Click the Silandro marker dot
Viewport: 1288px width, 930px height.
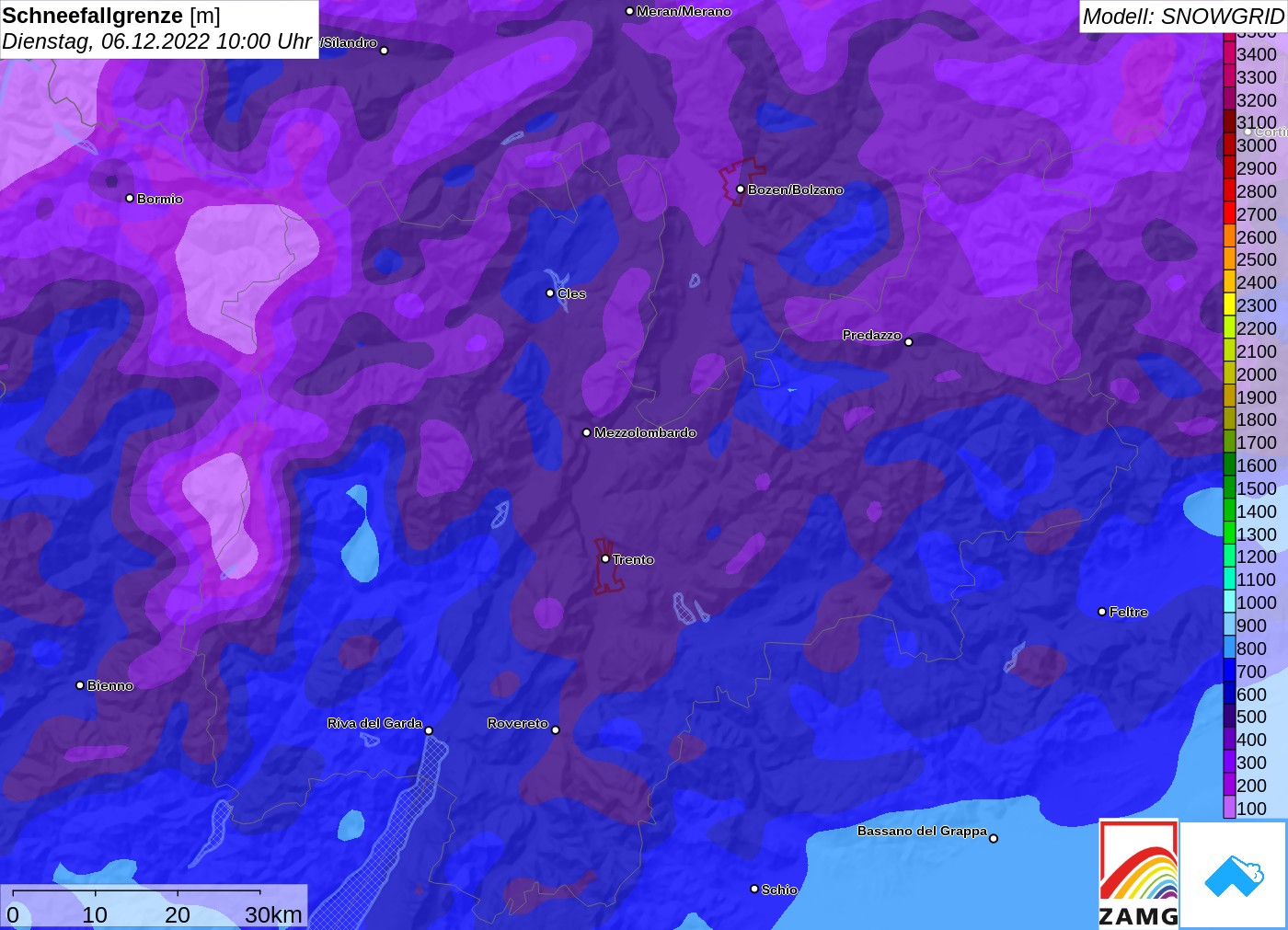[385, 51]
